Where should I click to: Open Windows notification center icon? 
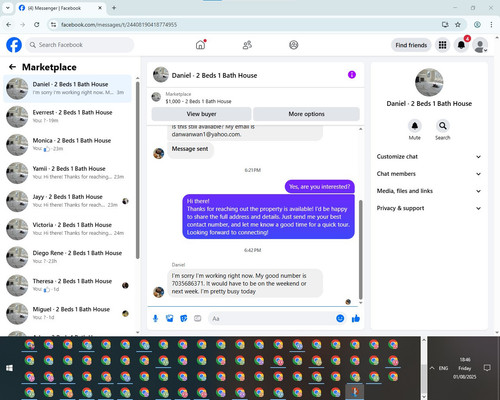[x=487, y=368]
